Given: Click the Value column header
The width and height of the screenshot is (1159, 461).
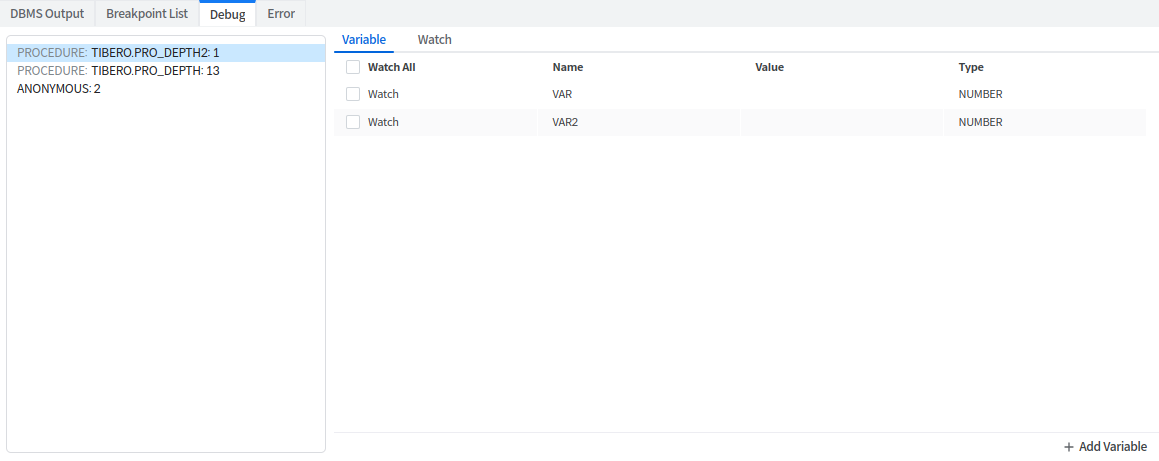Looking at the screenshot, I should point(769,67).
